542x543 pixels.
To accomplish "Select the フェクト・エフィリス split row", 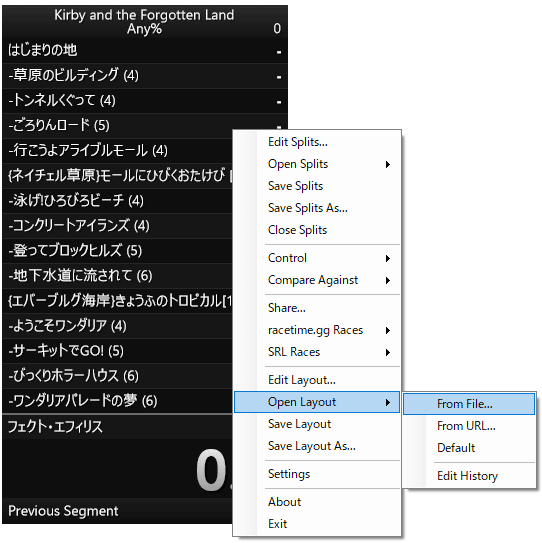I will 117,427.
